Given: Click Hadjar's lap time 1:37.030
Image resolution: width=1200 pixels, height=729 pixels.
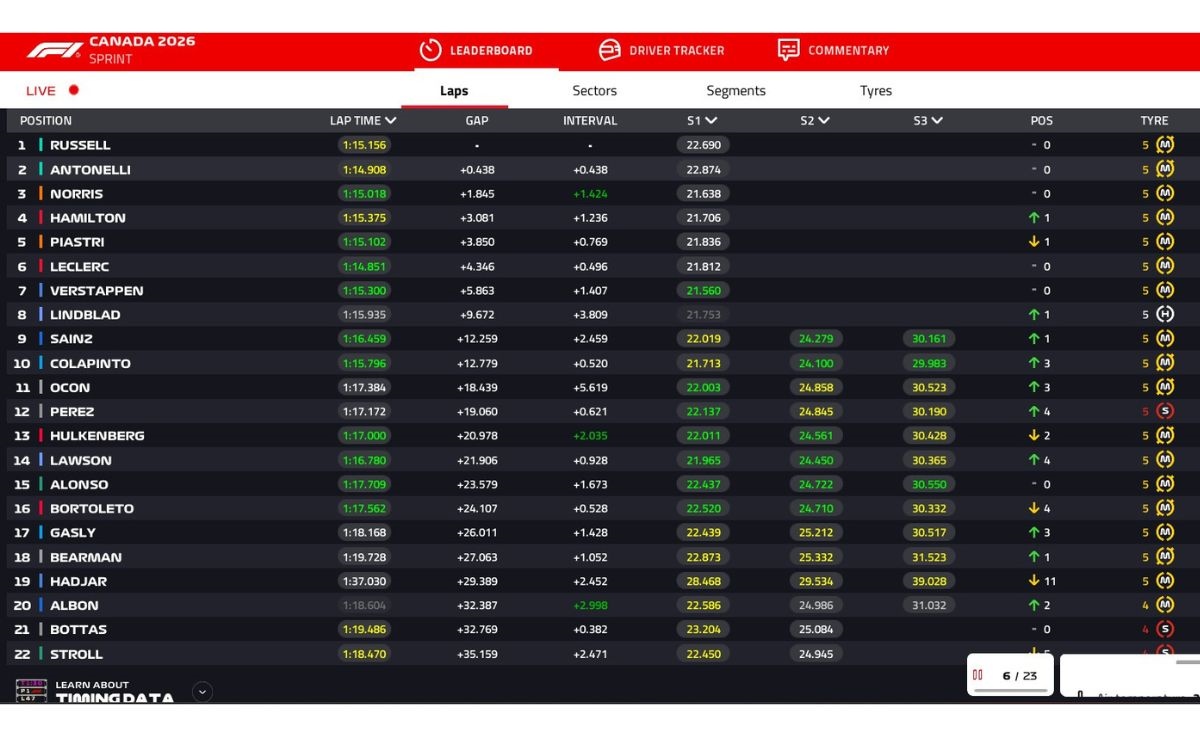Looking at the screenshot, I should (x=363, y=581).
